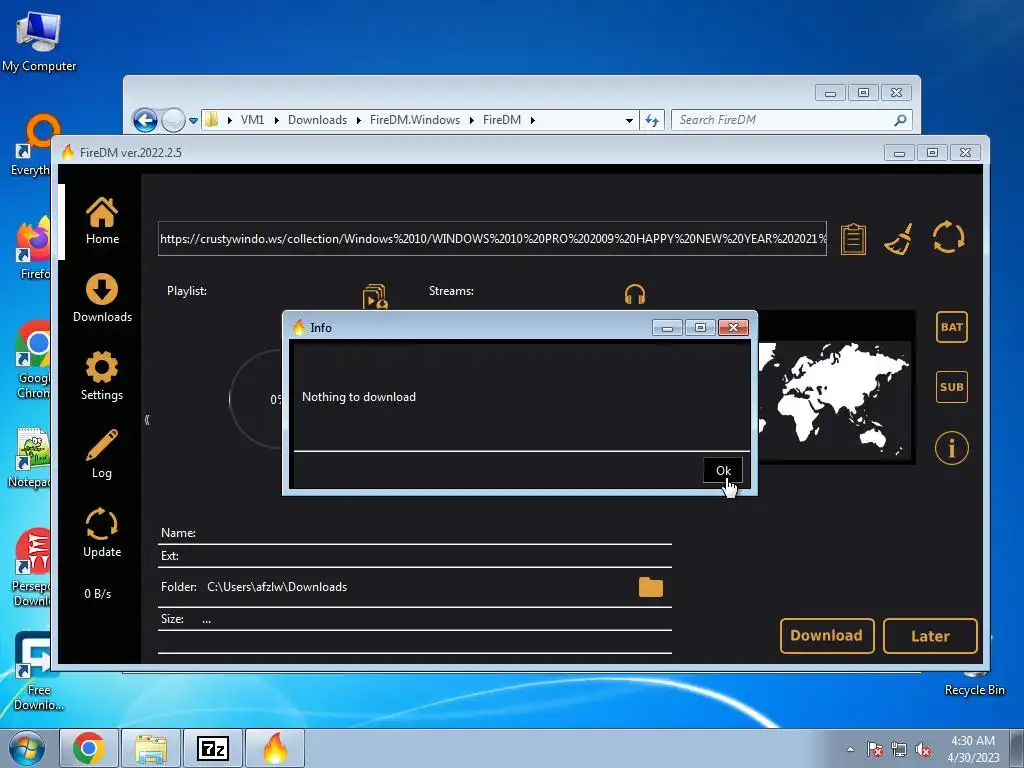Click the clipboard paste icon
The width and height of the screenshot is (1024, 768).
[x=853, y=238]
